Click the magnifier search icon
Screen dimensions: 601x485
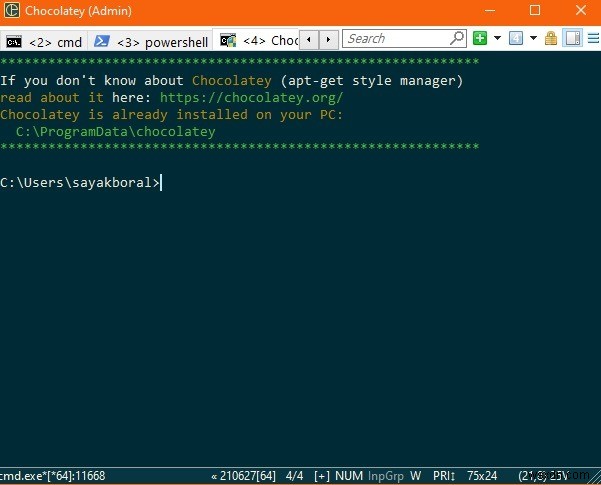(457, 38)
